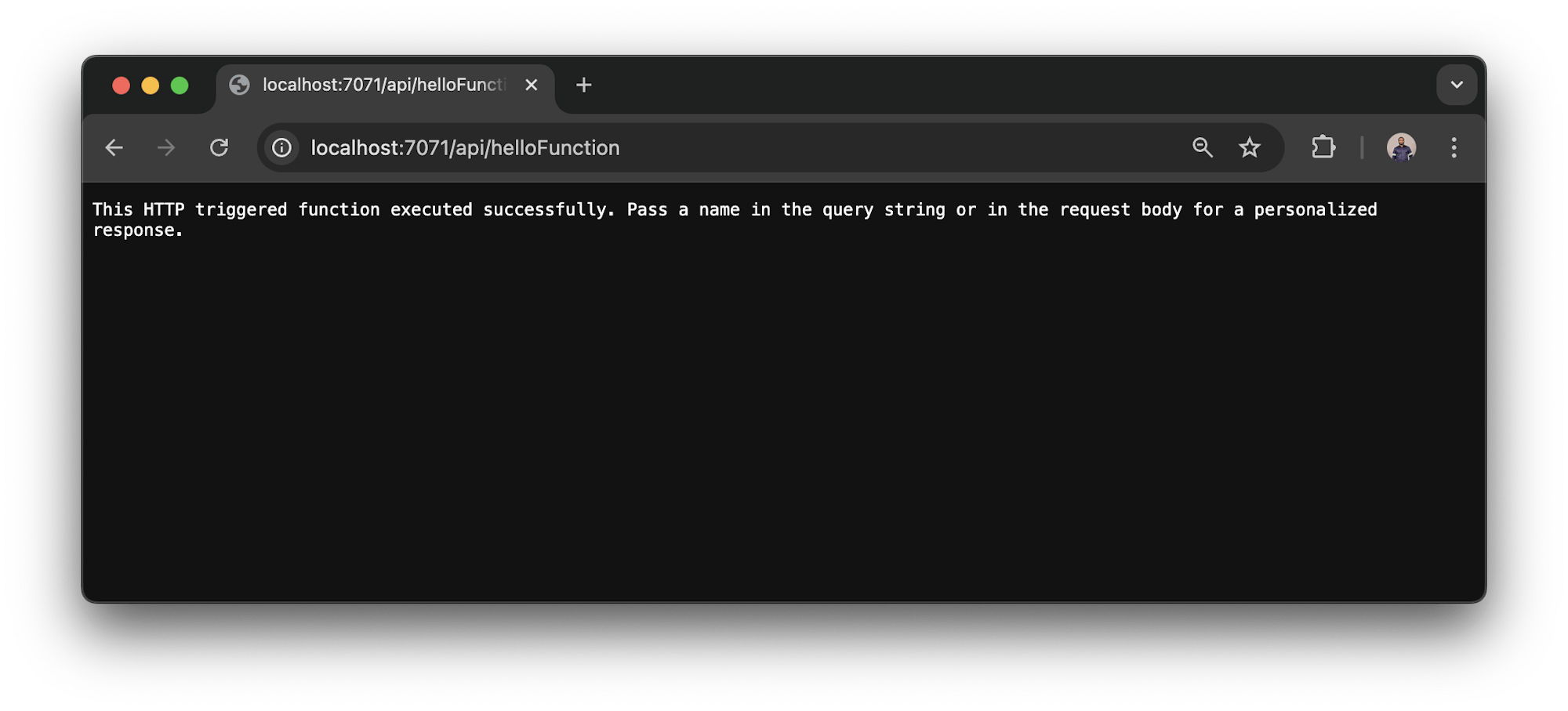Click the yellow minimize traffic light
Screen dimensions: 1568x711
pos(151,85)
